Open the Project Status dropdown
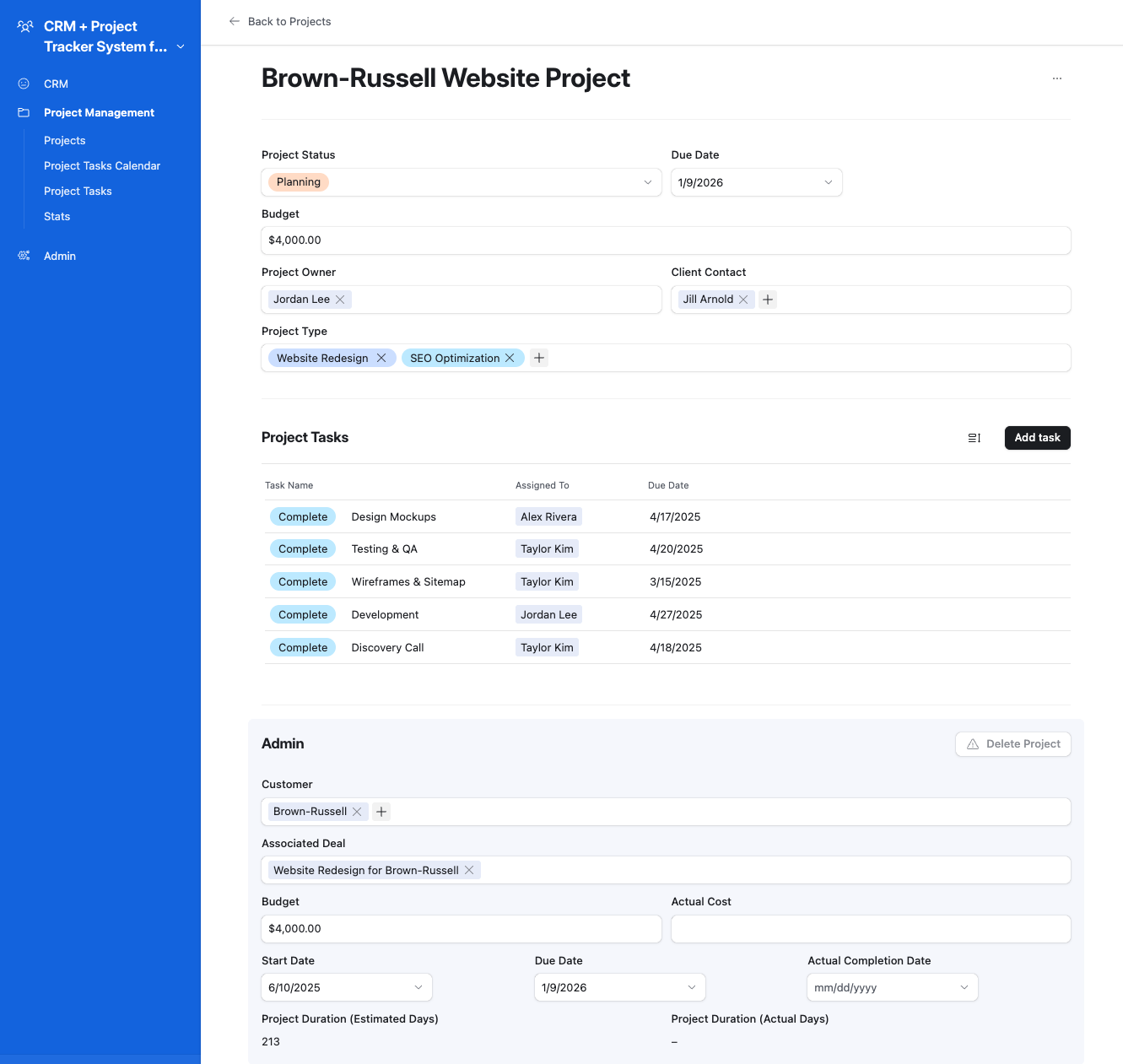The image size is (1123, 1064). (x=647, y=182)
